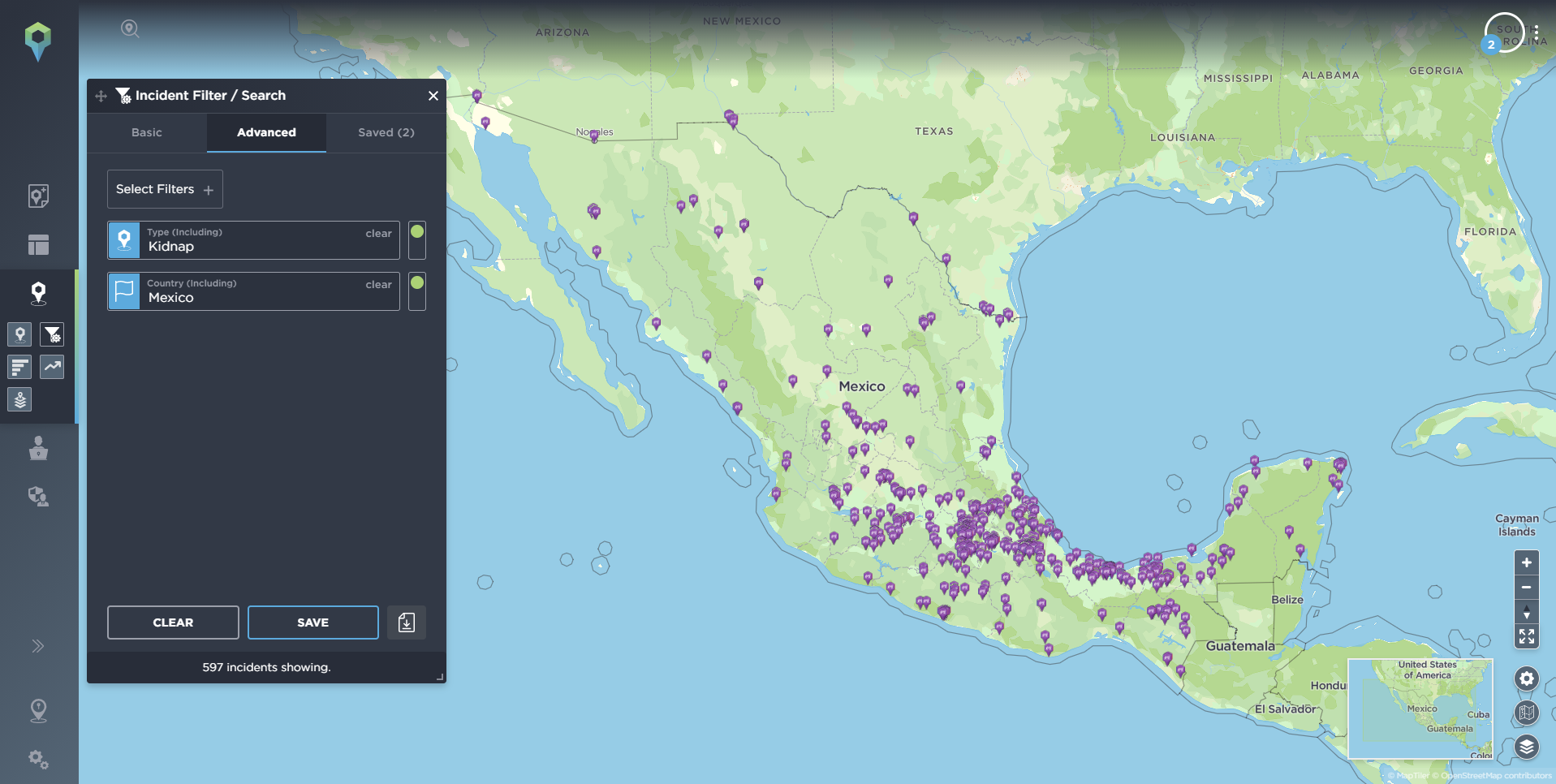The height and width of the screenshot is (784, 1556).
Task: Open the incident filter funnel sub-tool
Action: [53, 334]
